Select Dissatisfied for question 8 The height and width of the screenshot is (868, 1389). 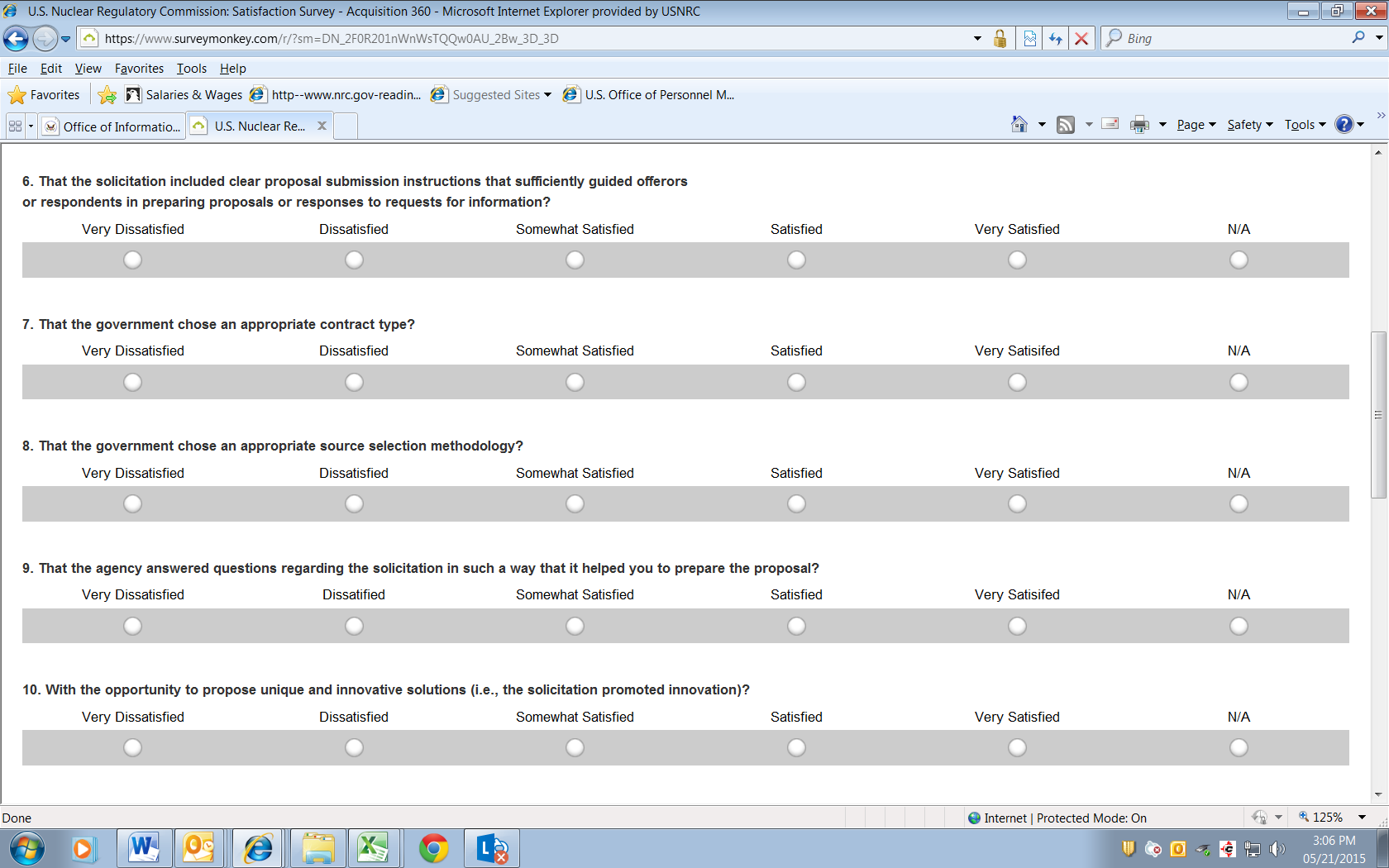[354, 503]
